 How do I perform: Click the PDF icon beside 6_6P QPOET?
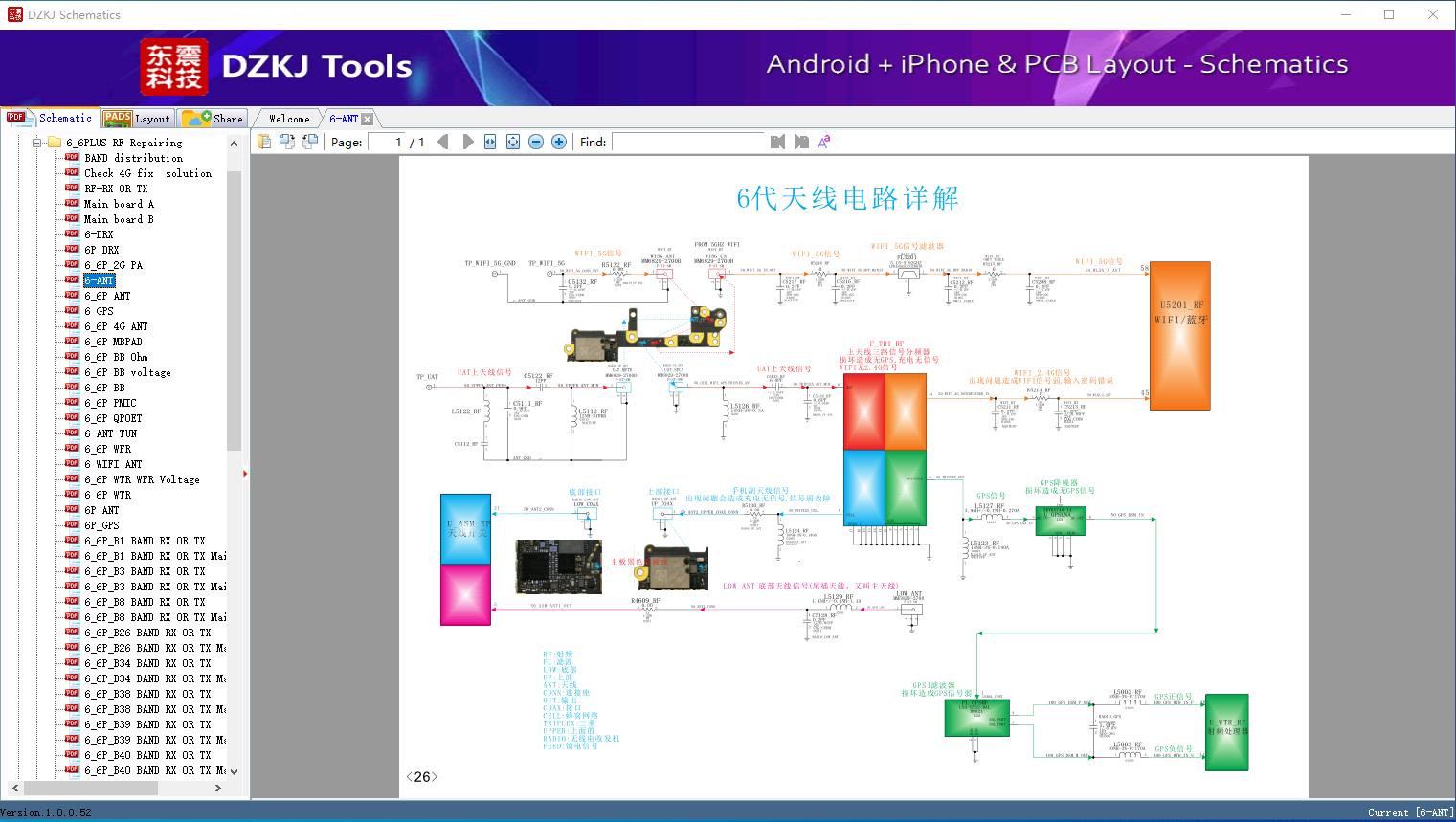coord(72,417)
